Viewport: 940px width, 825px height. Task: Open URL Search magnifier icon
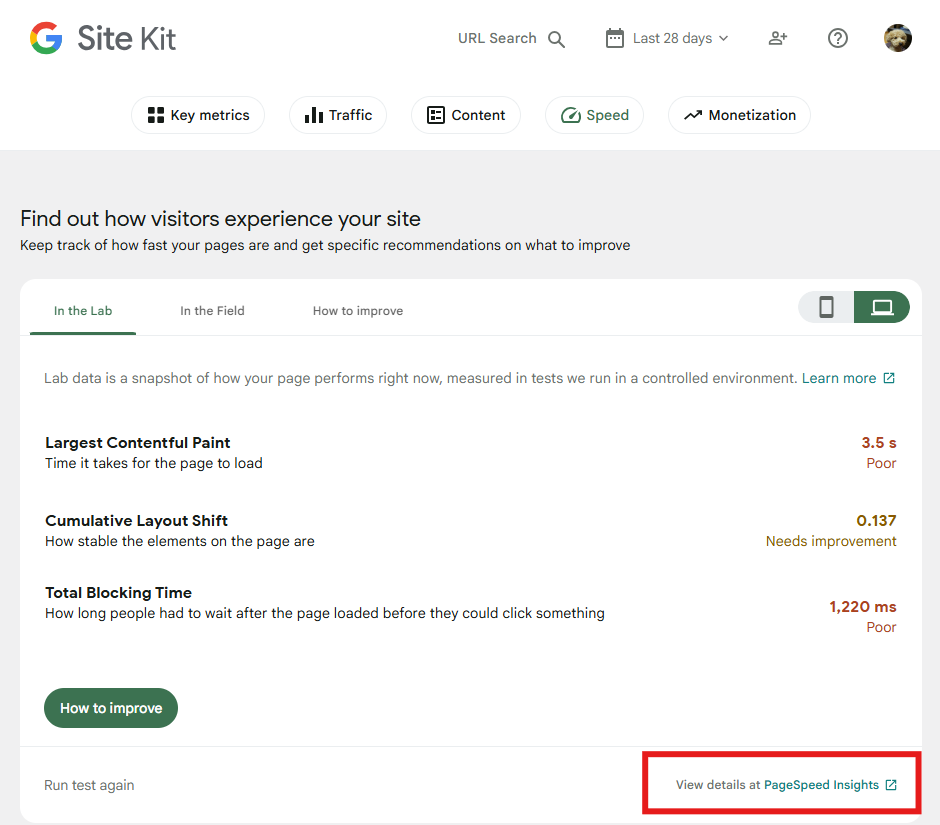tap(557, 39)
